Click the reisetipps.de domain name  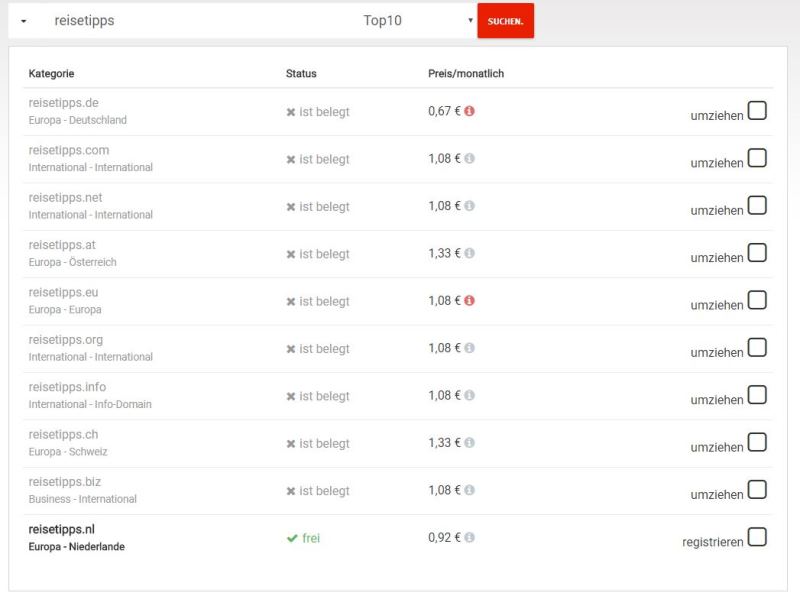pyautogui.click(x=63, y=103)
